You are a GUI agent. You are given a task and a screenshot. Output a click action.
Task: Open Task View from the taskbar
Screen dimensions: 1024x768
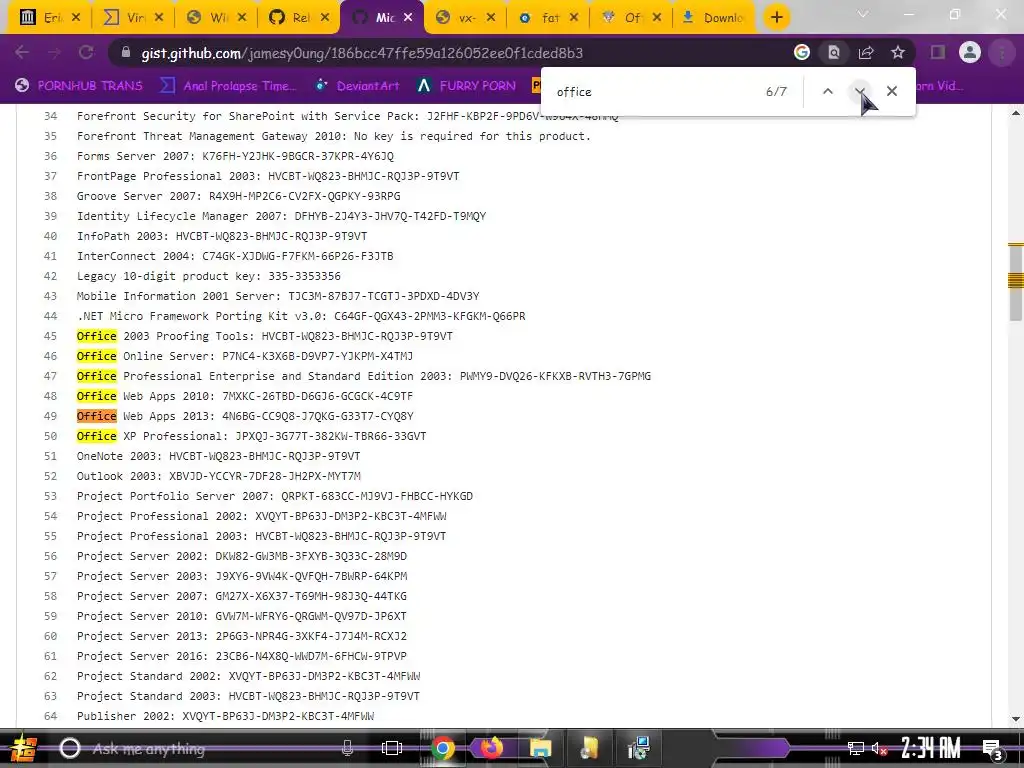(391, 748)
